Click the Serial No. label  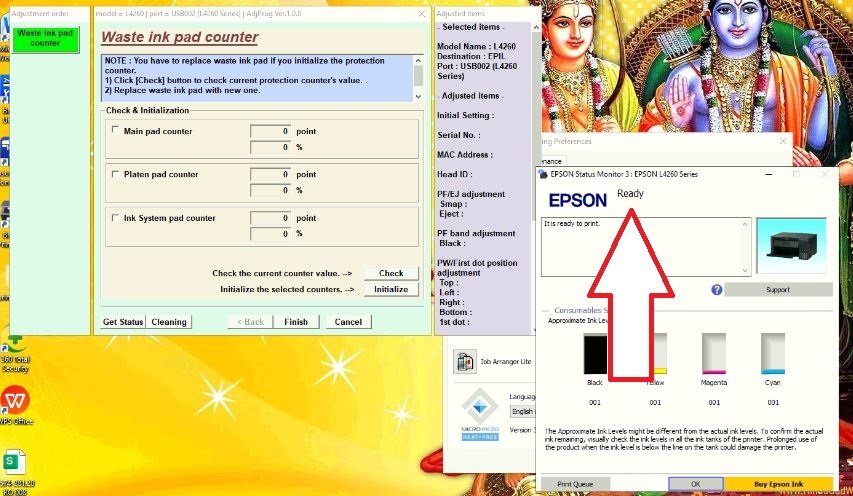(459, 135)
